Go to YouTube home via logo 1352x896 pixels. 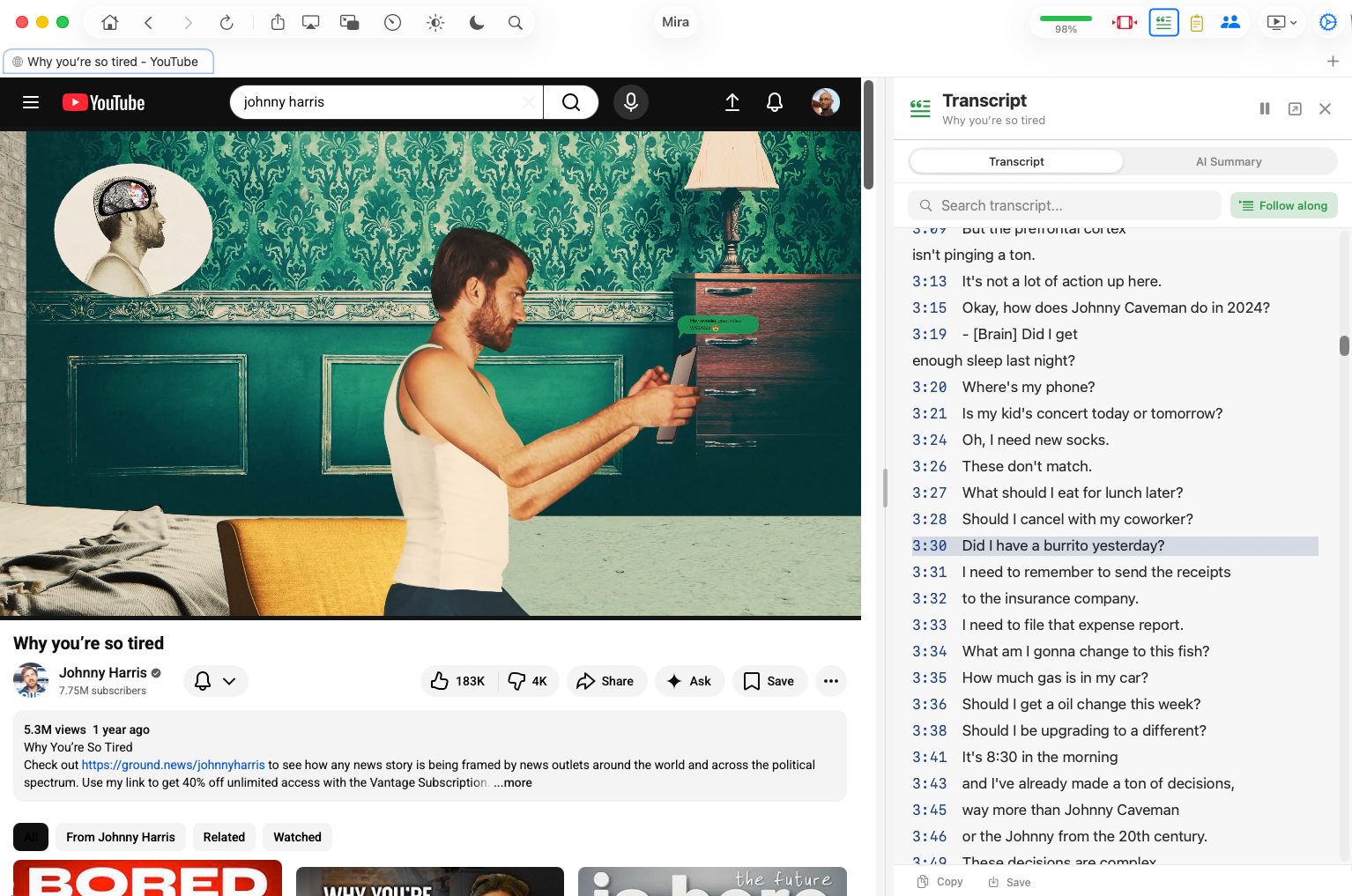point(104,102)
